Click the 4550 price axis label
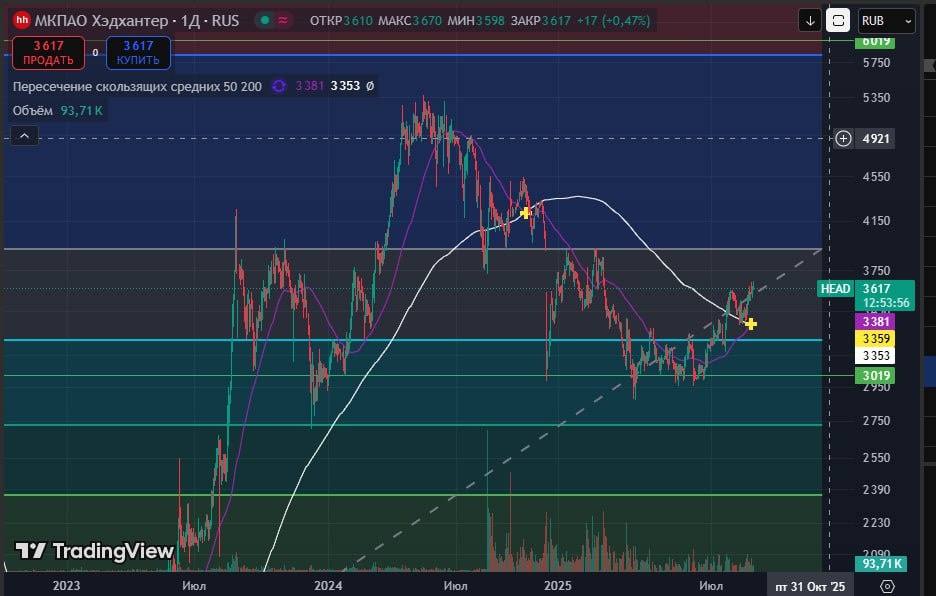The width and height of the screenshot is (936, 596). click(x=876, y=177)
